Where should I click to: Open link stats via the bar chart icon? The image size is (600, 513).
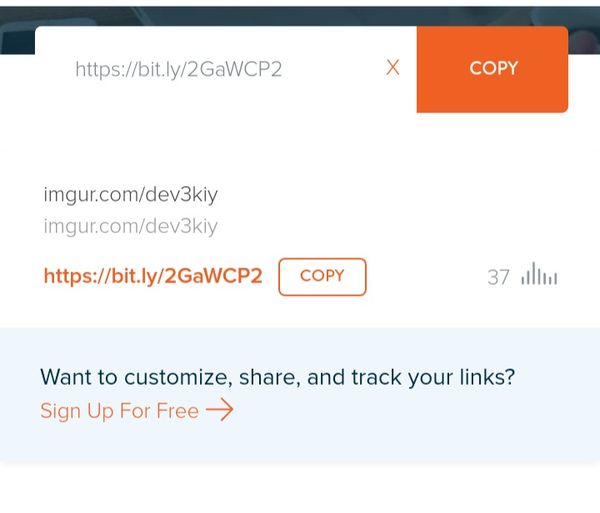539,274
